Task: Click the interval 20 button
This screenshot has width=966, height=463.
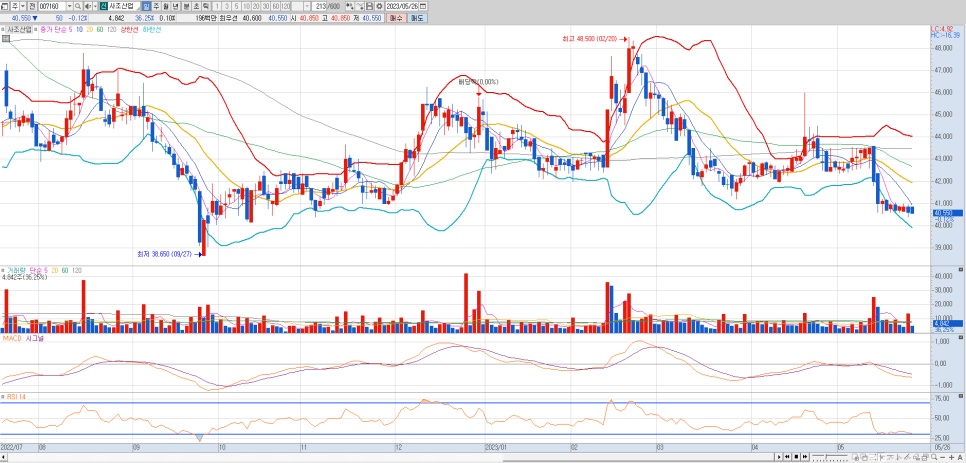Action: point(256,6)
